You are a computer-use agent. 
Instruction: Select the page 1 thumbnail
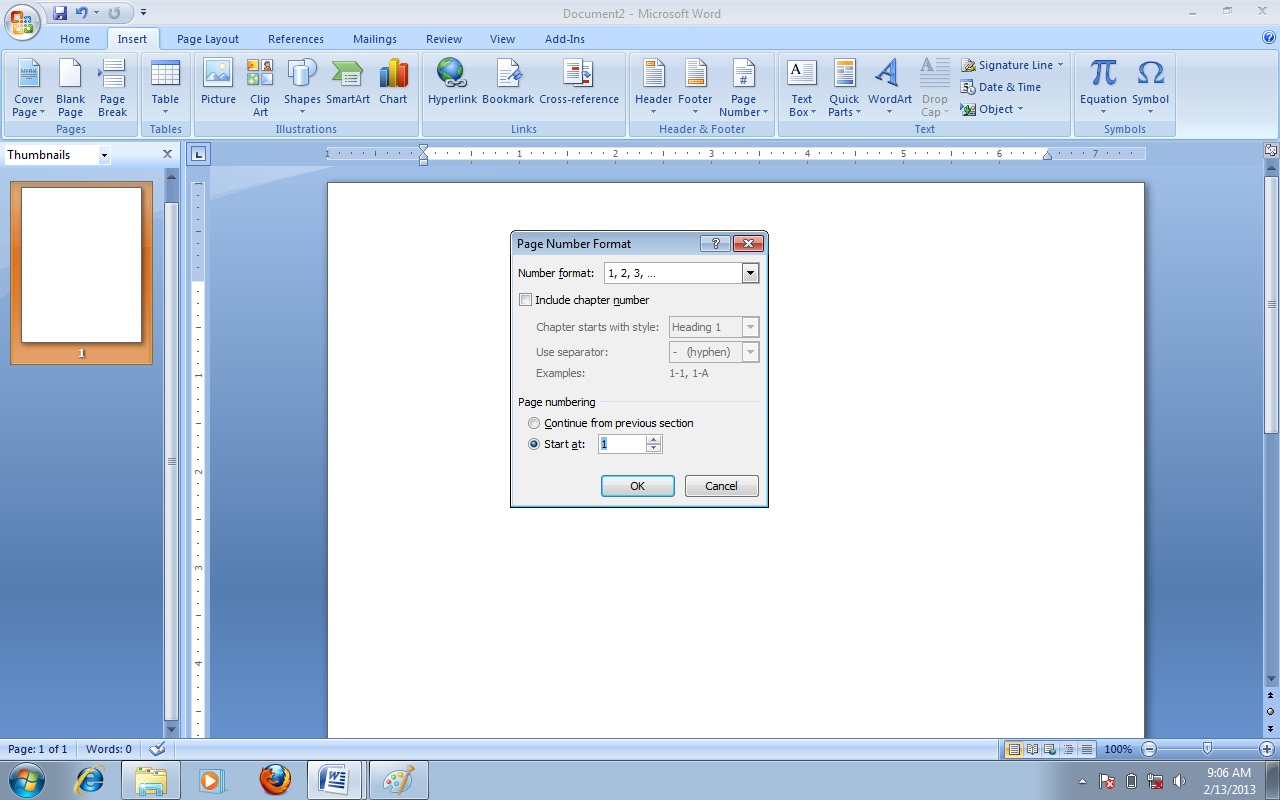point(81,272)
